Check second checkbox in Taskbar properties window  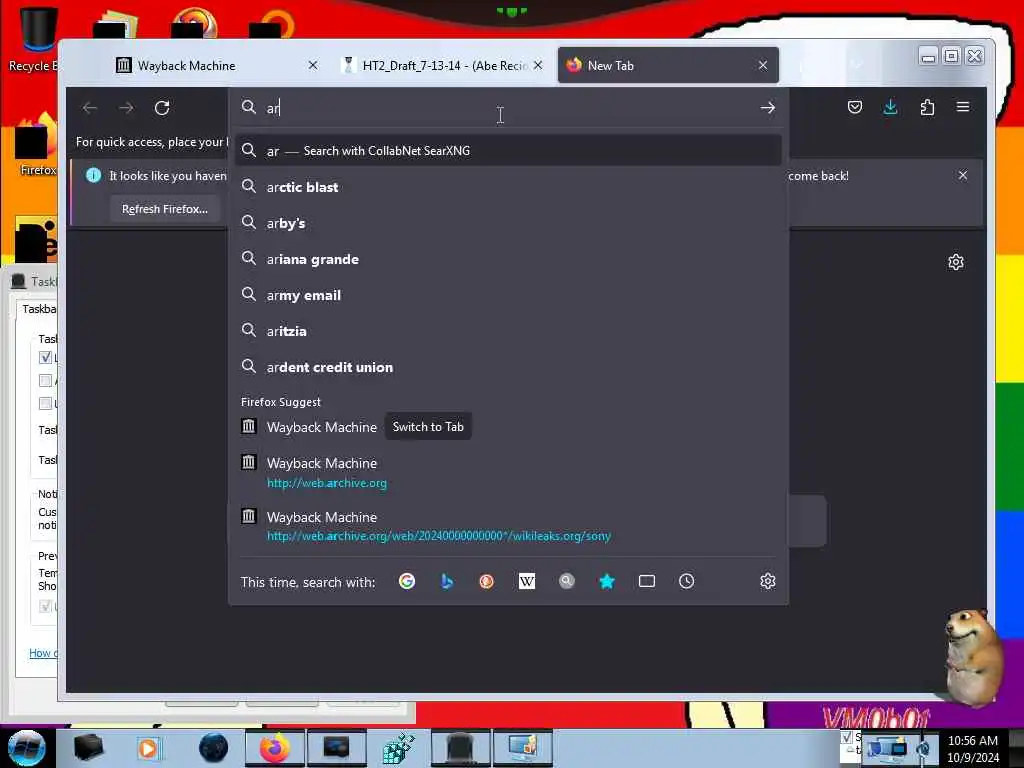[45, 380]
